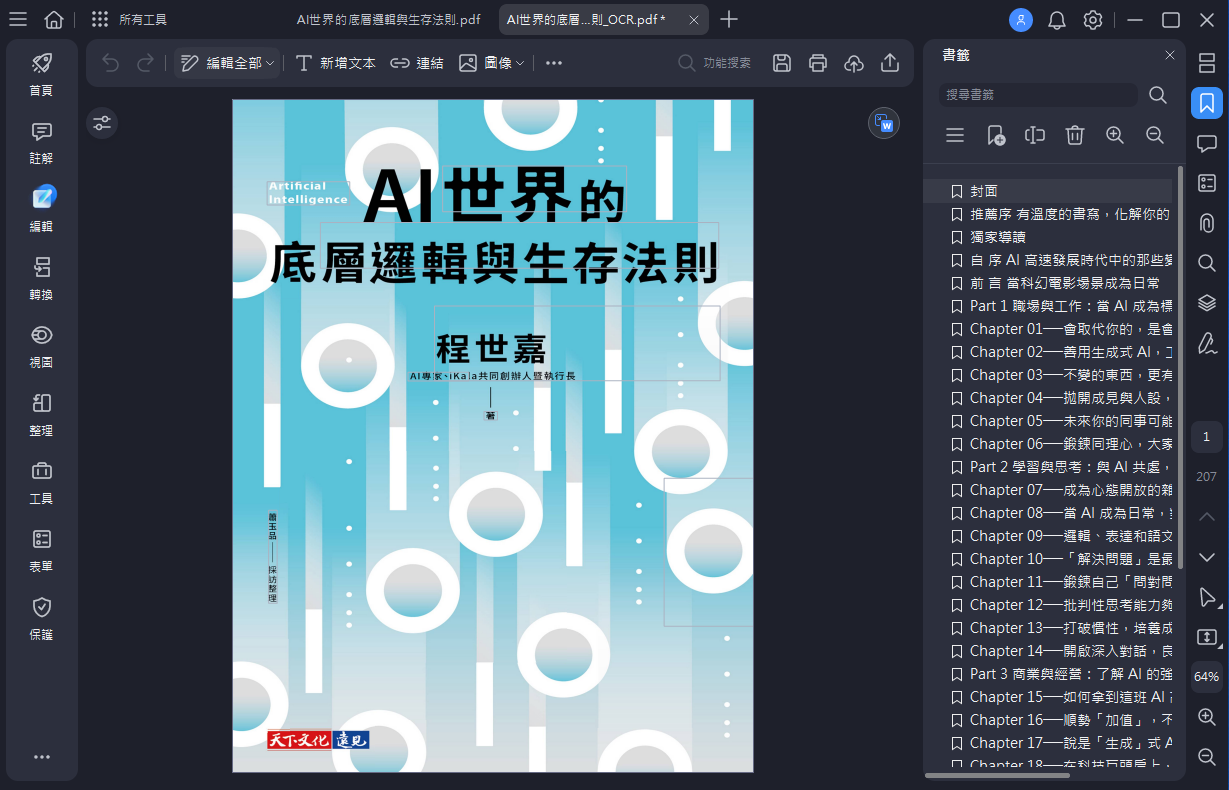Show more sidebar options with ellipsis
Viewport: 1229px width, 790px height.
tap(41, 757)
